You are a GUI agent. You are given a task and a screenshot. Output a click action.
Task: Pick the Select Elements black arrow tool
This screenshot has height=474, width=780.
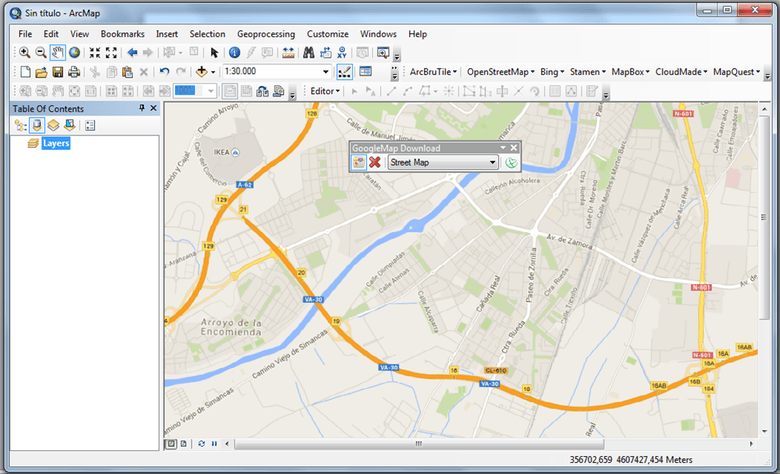(214, 52)
